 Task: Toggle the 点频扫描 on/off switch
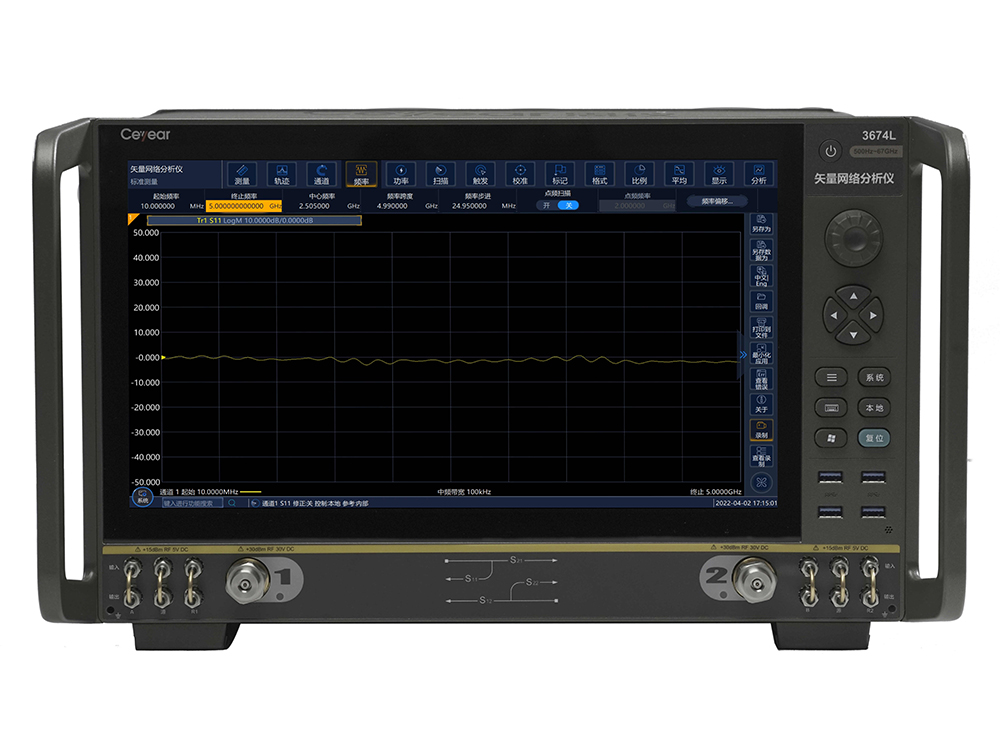pos(557,205)
